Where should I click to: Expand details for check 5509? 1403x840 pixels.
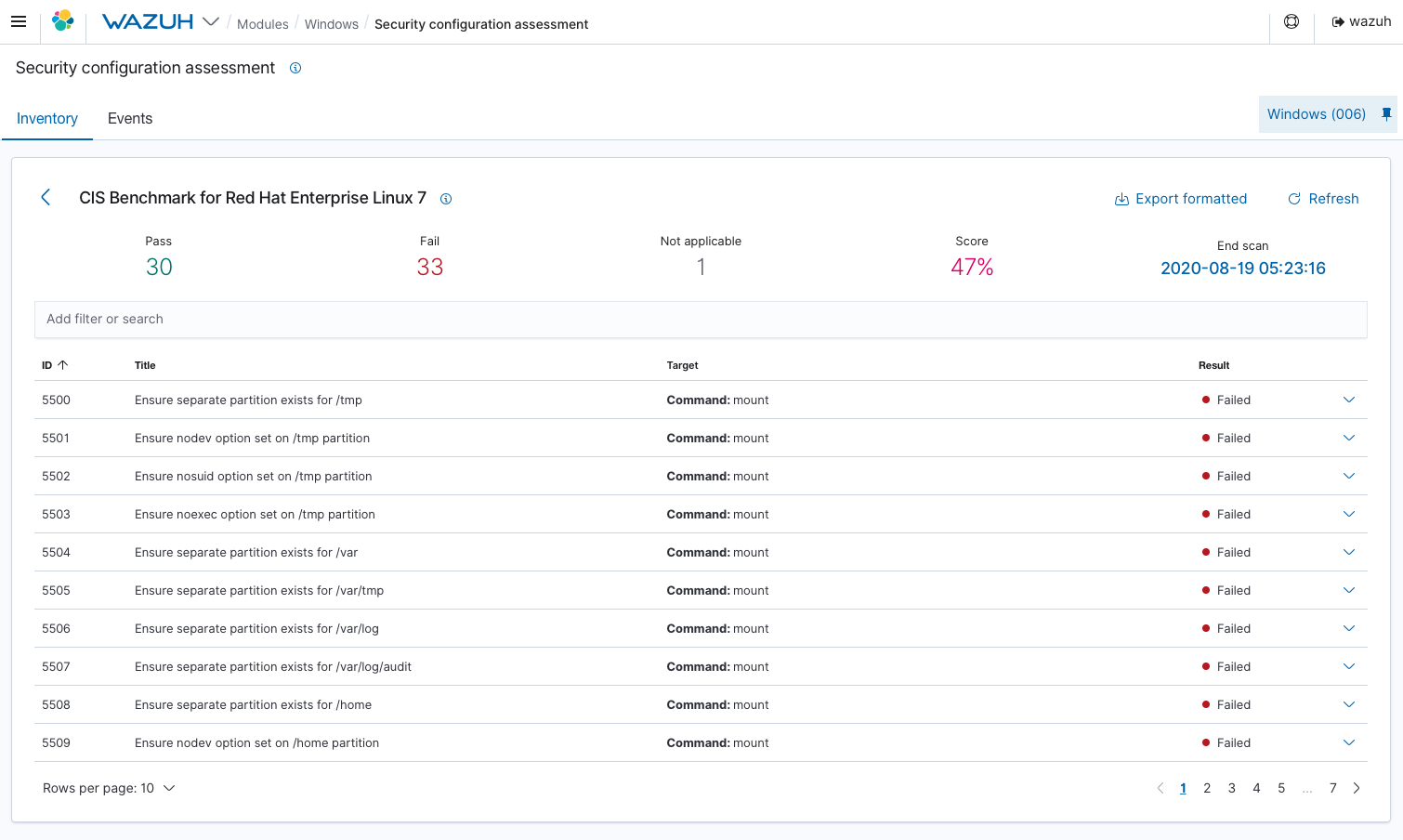tap(1349, 742)
